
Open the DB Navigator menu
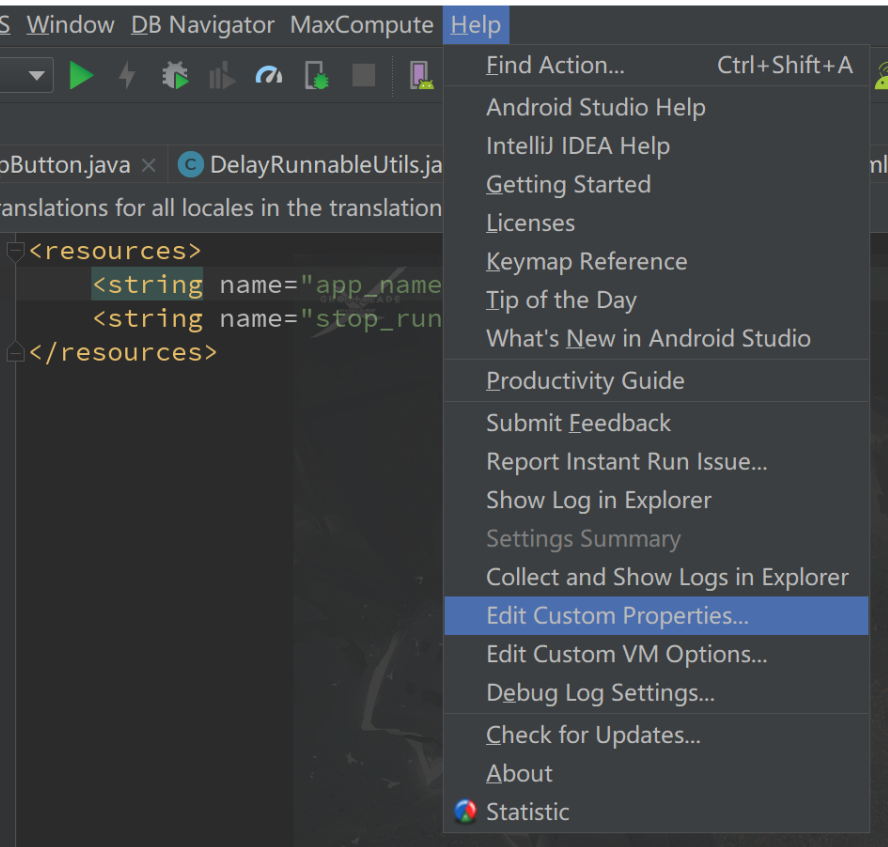203,25
